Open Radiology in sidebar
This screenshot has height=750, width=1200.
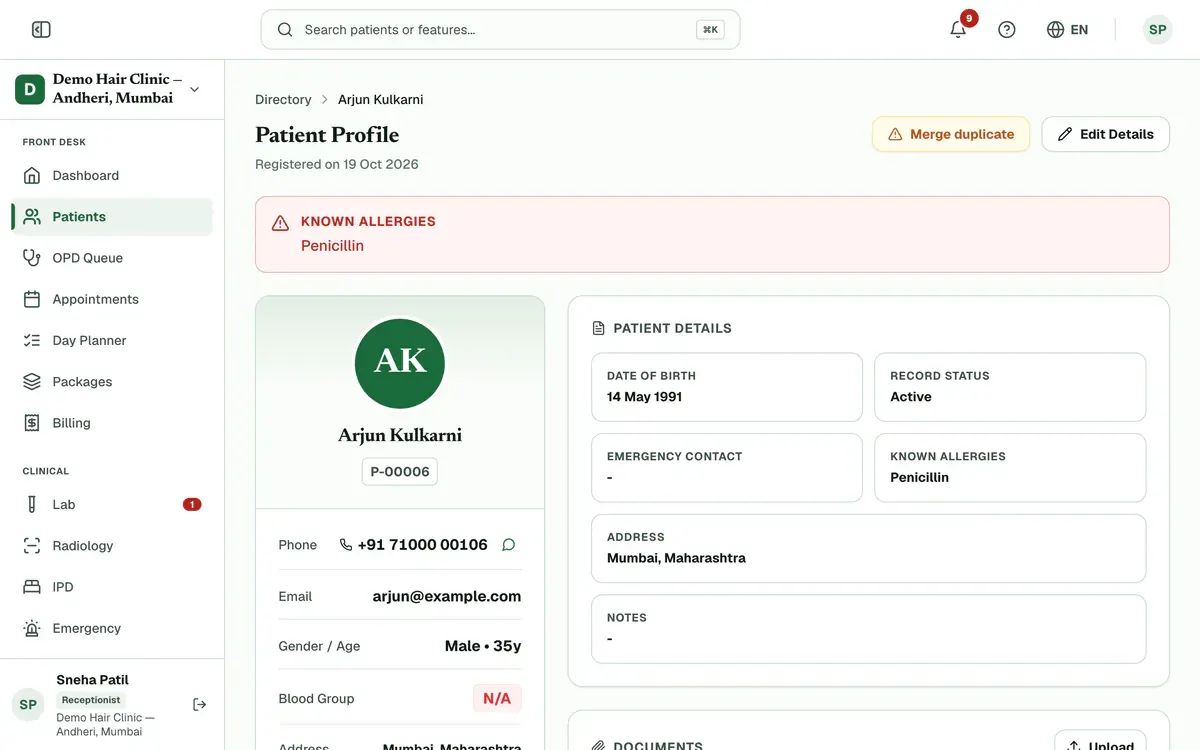[112, 546]
